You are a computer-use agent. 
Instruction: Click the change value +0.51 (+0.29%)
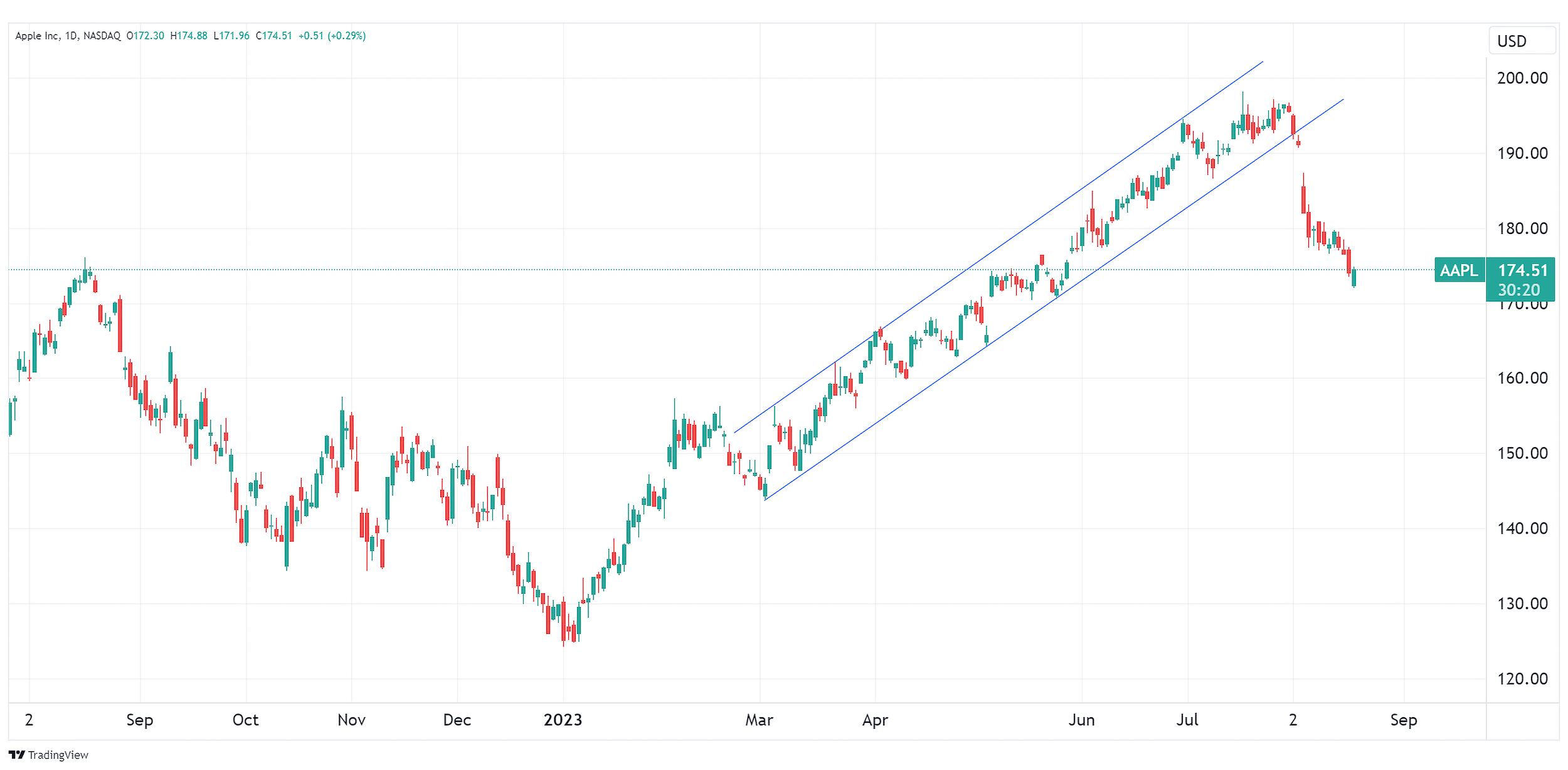[x=332, y=36]
